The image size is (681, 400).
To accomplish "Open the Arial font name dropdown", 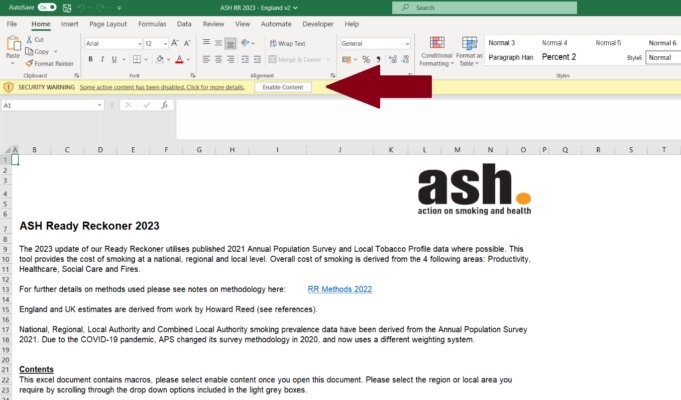I will pos(139,43).
